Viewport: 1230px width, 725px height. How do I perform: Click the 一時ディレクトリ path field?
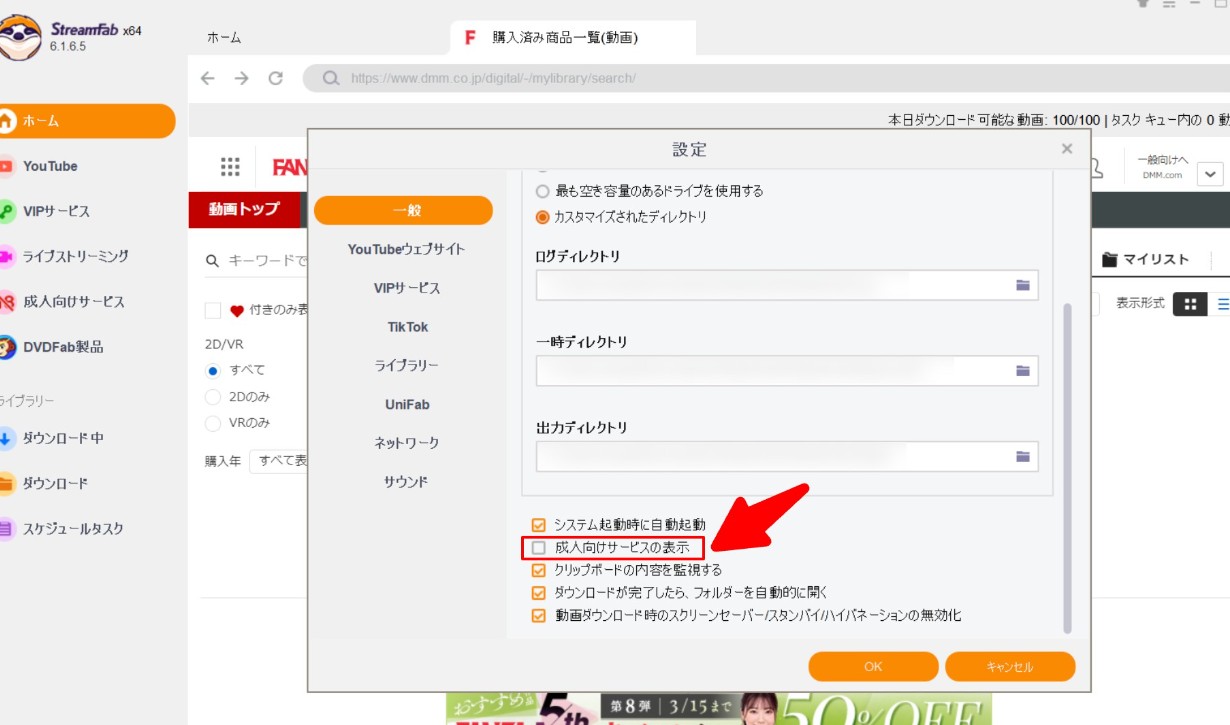(x=787, y=371)
